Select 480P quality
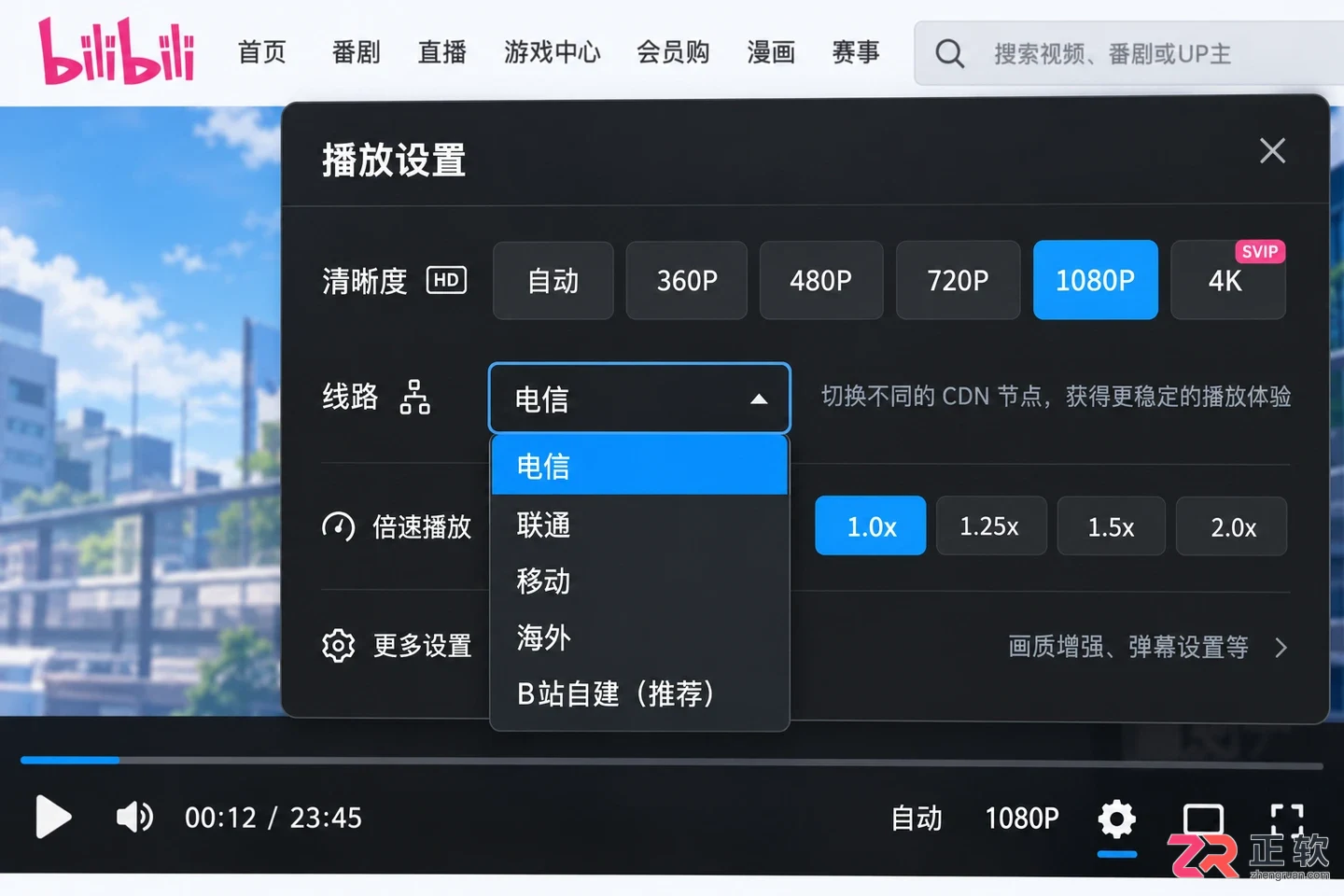 pos(821,280)
